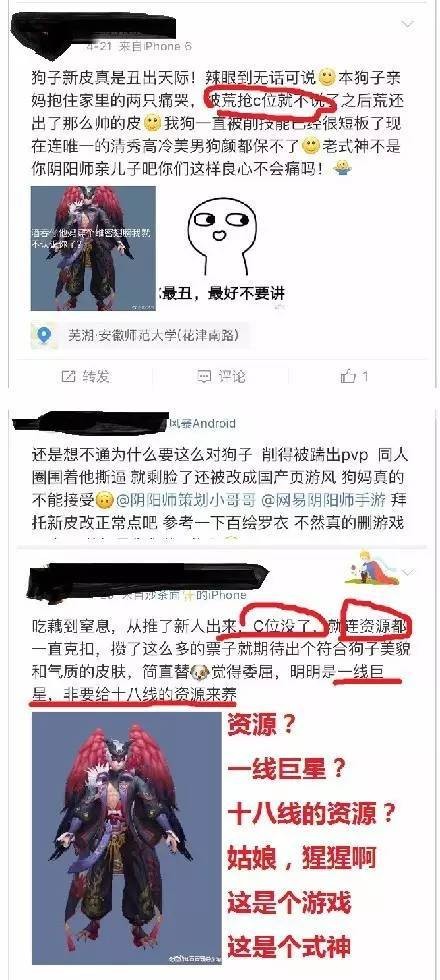440x980 pixels.
Task: Open the first post's chevron options menu
Action: [407, 25]
